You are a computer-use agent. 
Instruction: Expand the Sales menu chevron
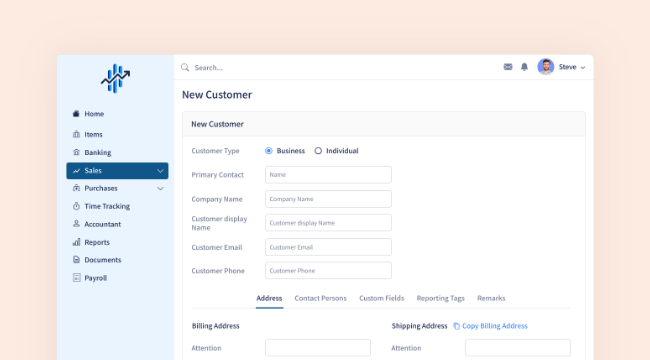click(160, 171)
